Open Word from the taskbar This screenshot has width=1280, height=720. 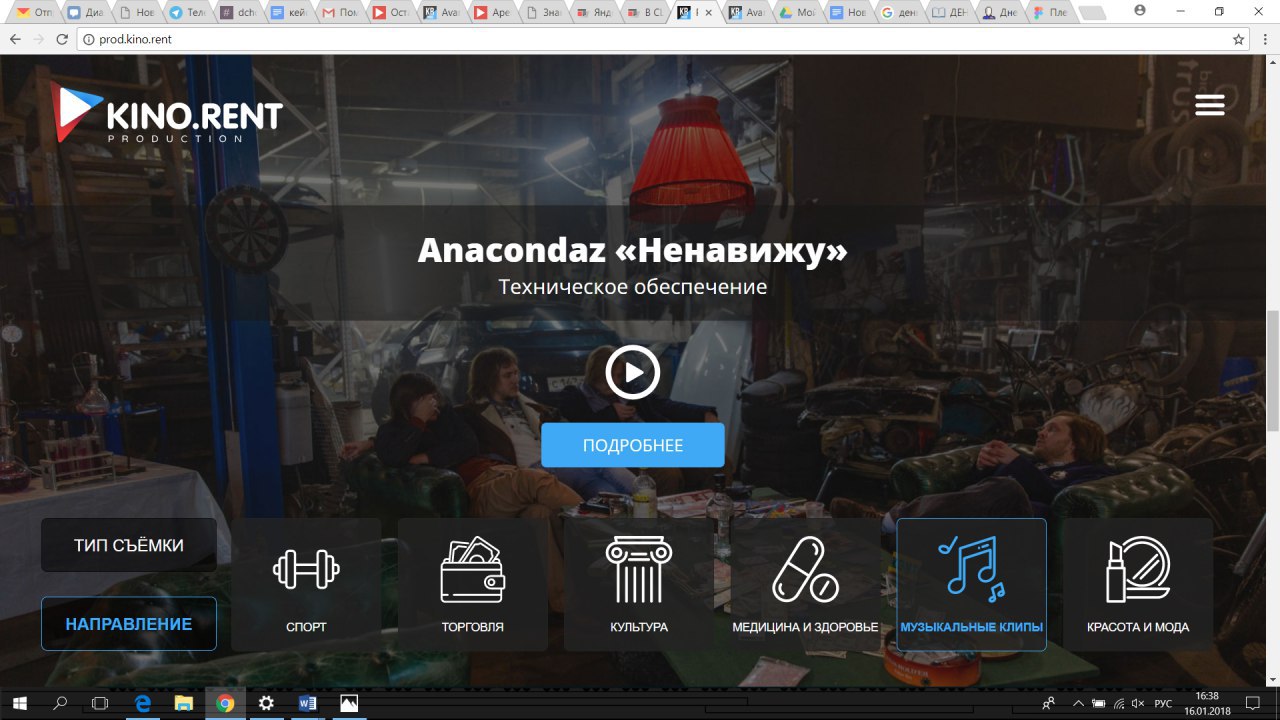tap(307, 703)
